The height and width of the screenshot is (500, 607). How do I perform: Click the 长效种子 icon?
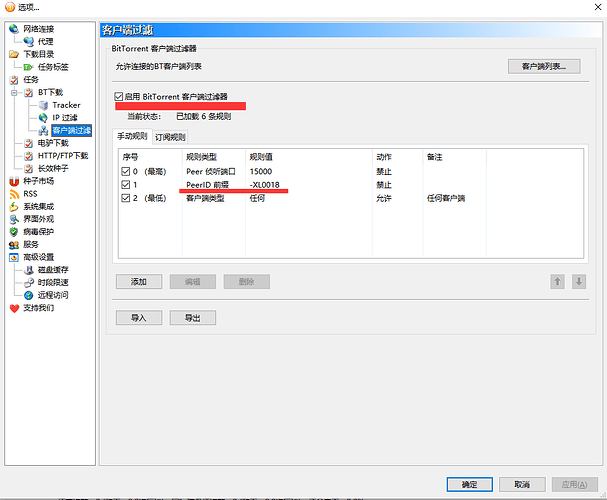click(29, 169)
